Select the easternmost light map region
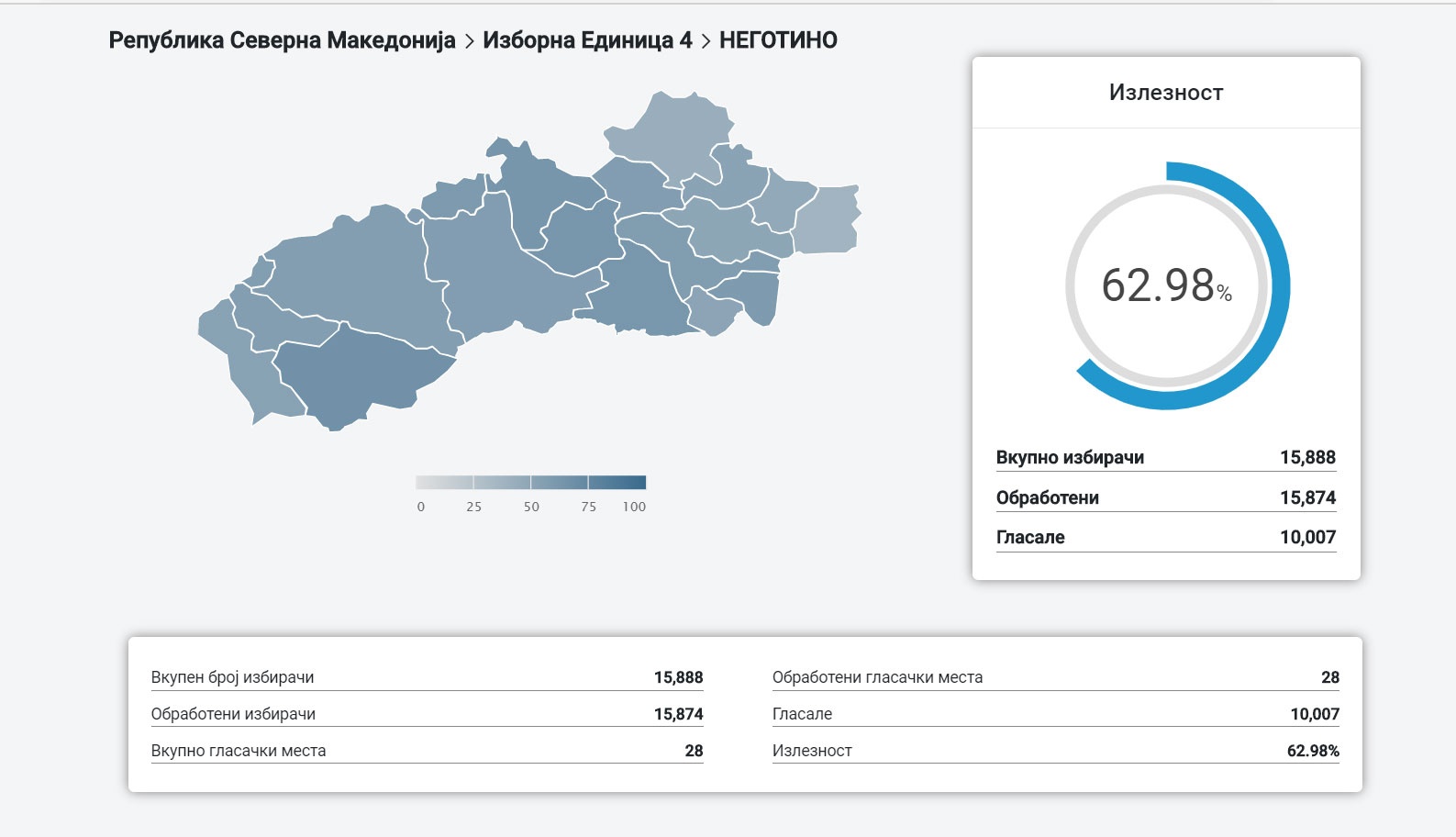The image size is (1456, 837). point(828,220)
